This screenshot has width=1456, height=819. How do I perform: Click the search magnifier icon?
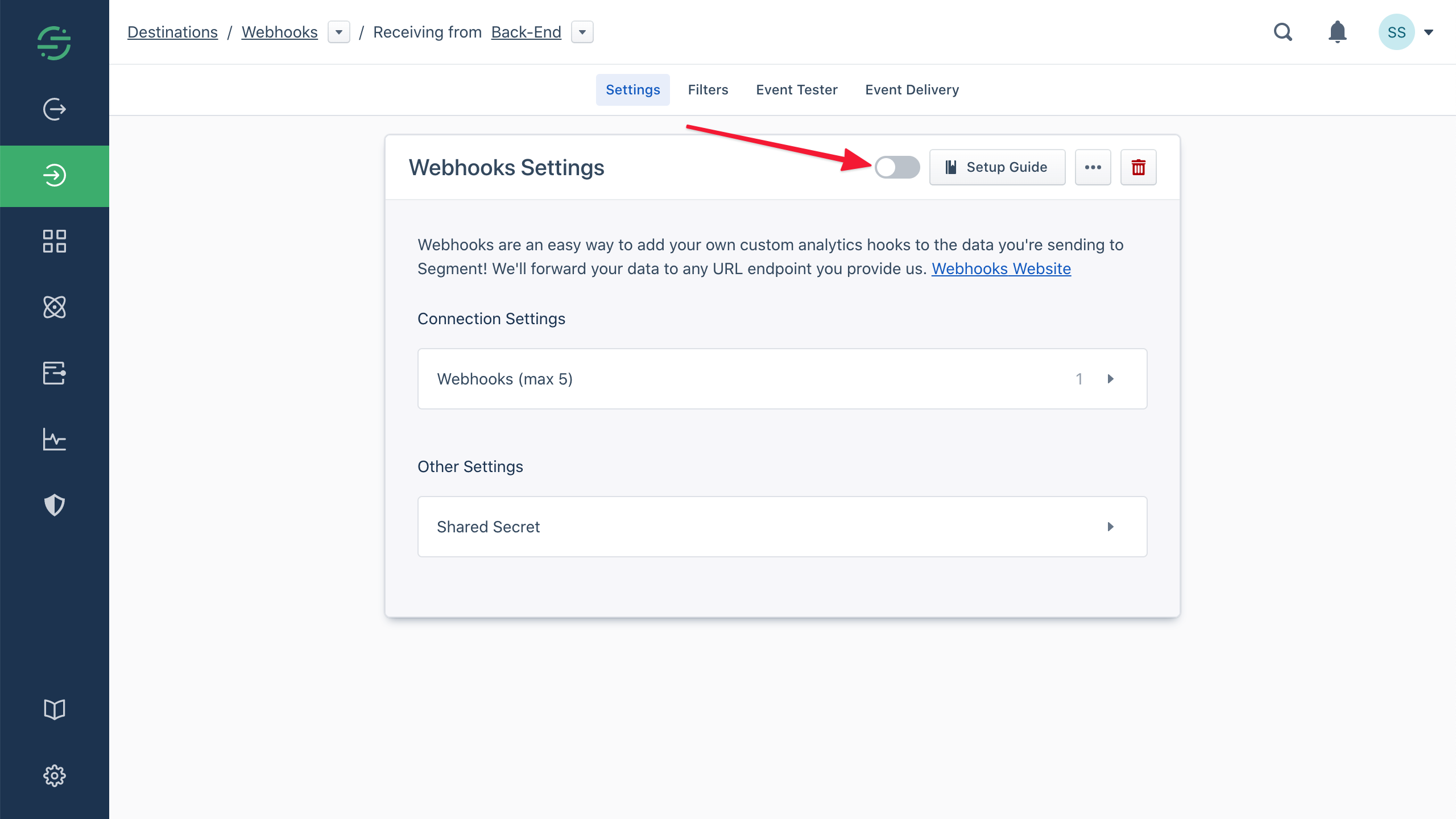tap(1283, 32)
